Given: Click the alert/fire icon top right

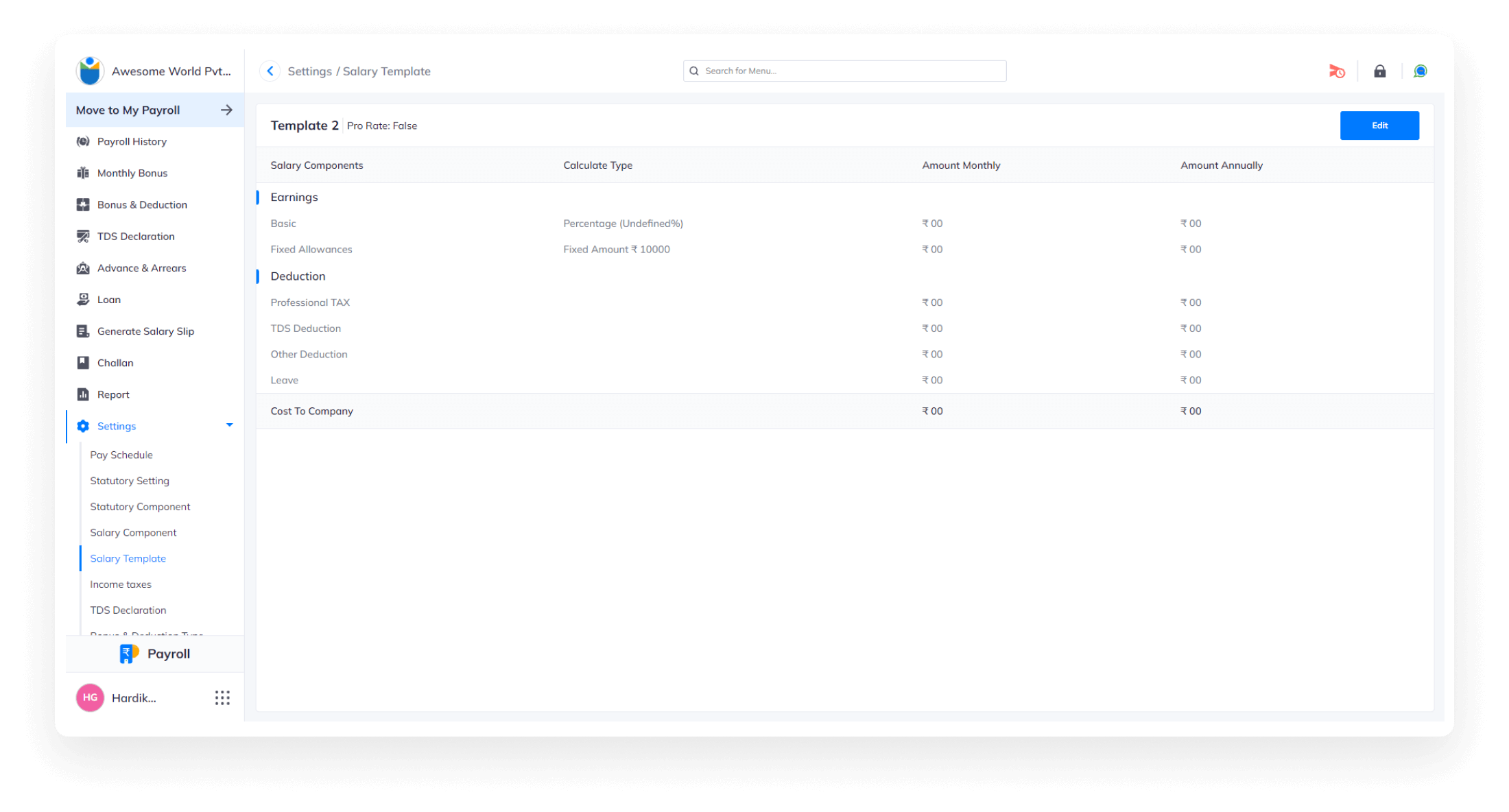Looking at the screenshot, I should click(x=1338, y=70).
